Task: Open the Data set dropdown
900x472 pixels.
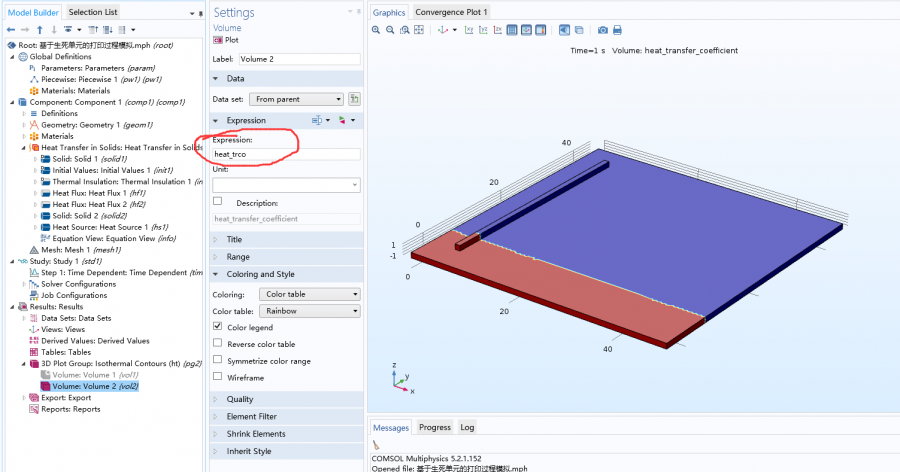Action: (x=296, y=99)
